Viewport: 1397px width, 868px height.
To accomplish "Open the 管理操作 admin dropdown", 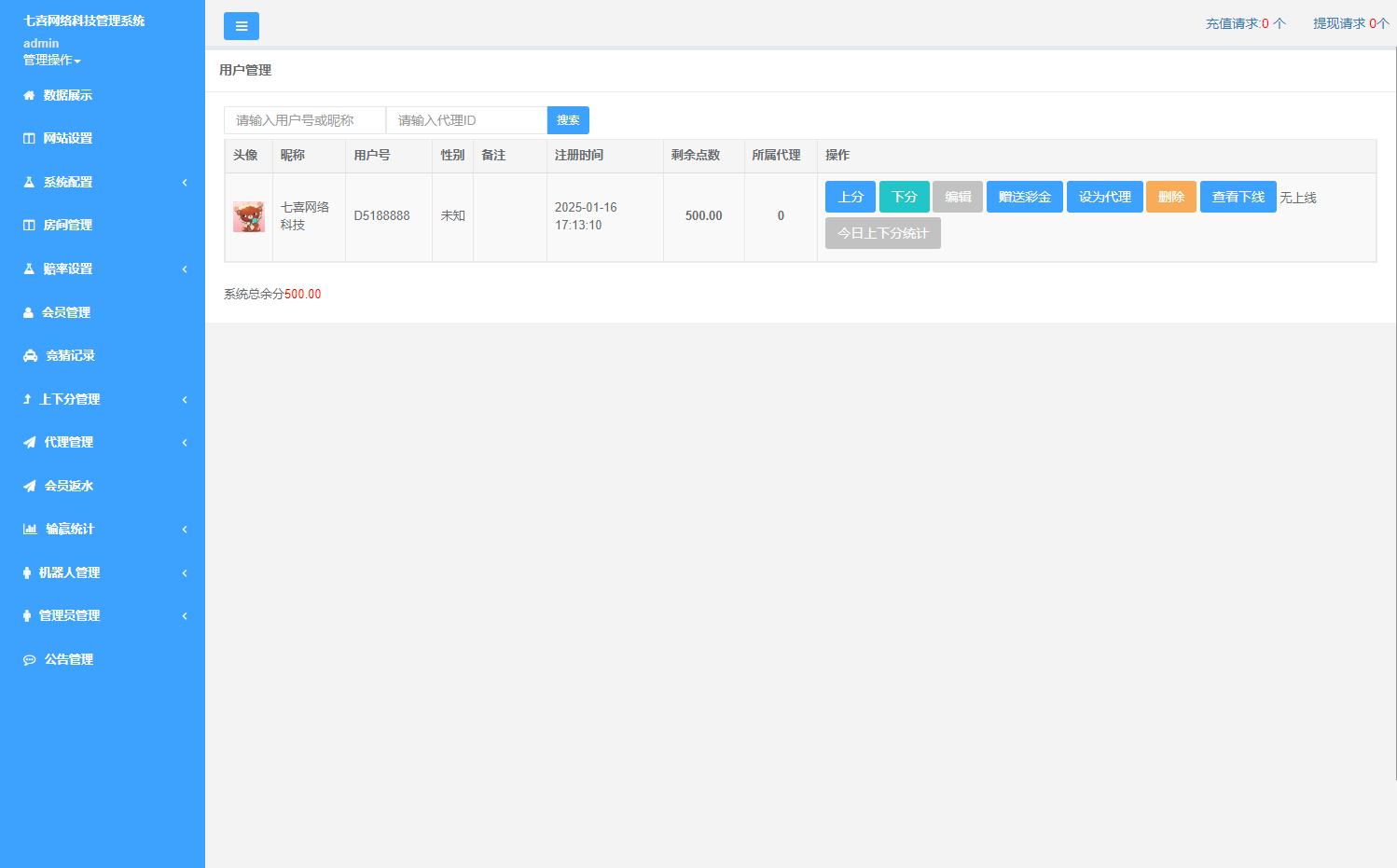I will click(51, 60).
